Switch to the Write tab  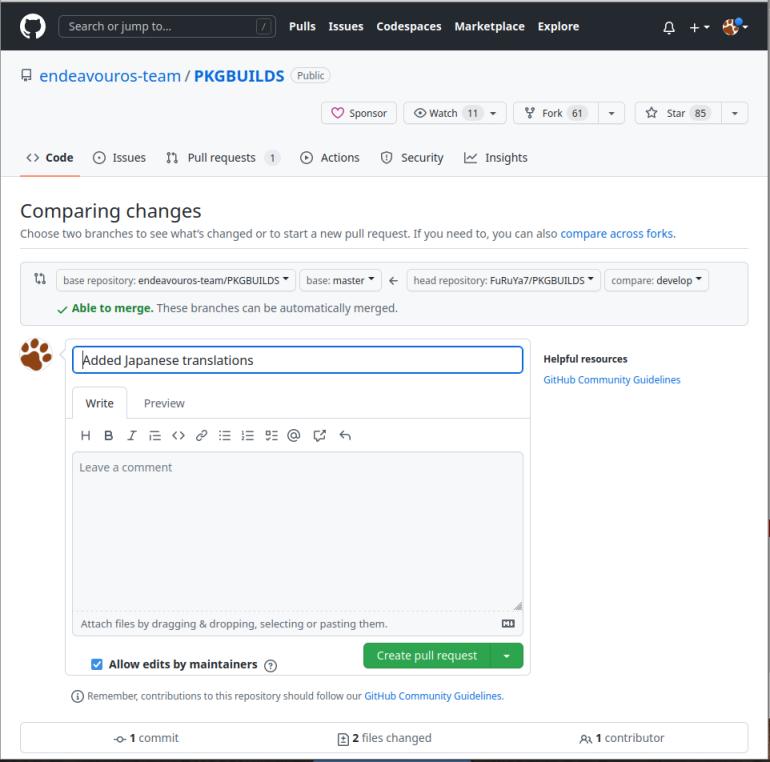click(x=99, y=403)
